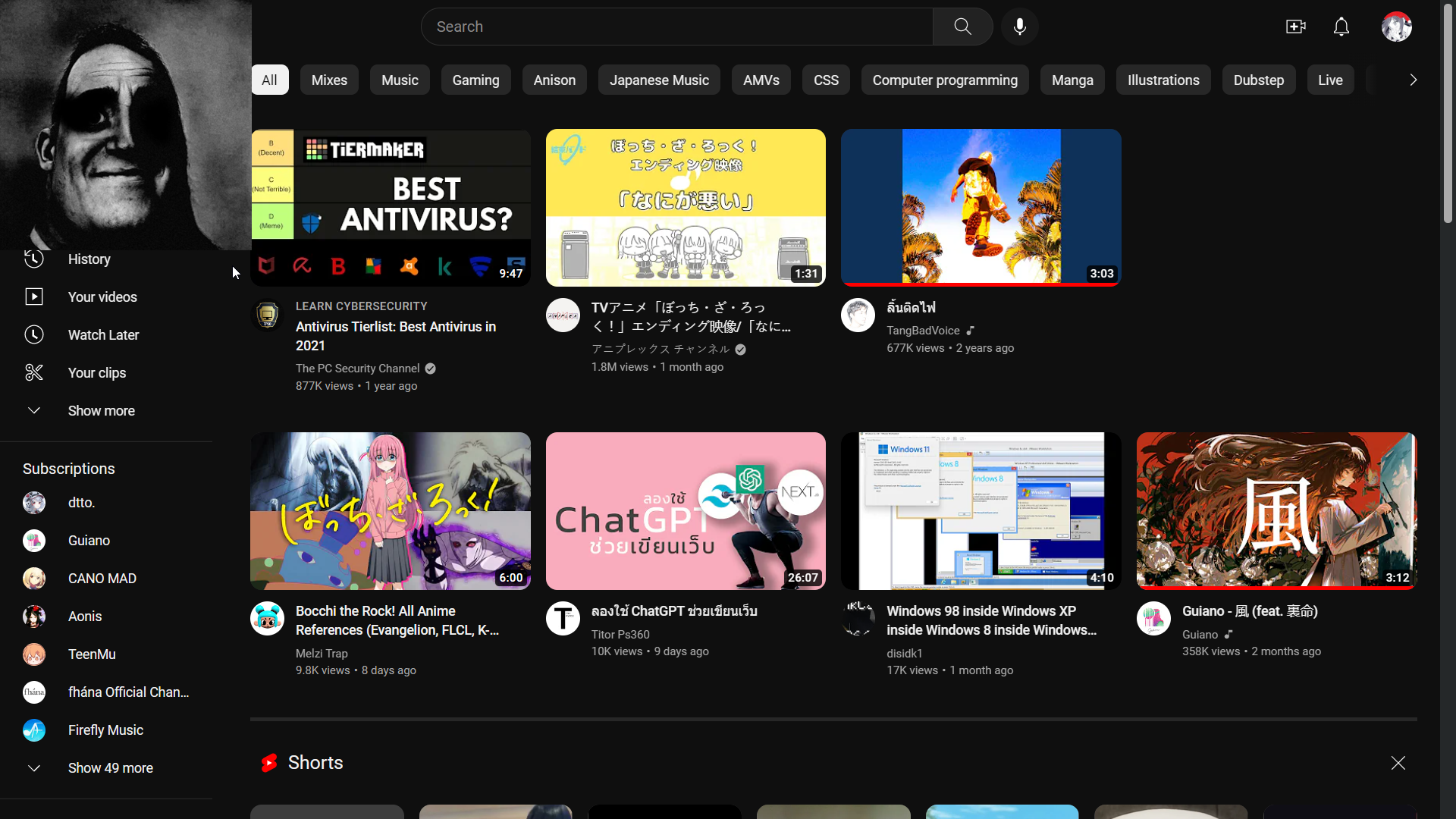The image size is (1456, 819).
Task: Close the Shorts shelf
Action: click(1398, 763)
